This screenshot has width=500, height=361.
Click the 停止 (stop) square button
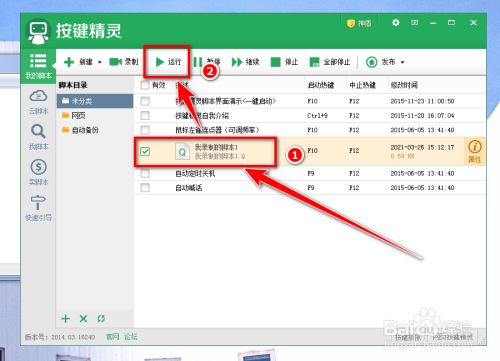284,62
